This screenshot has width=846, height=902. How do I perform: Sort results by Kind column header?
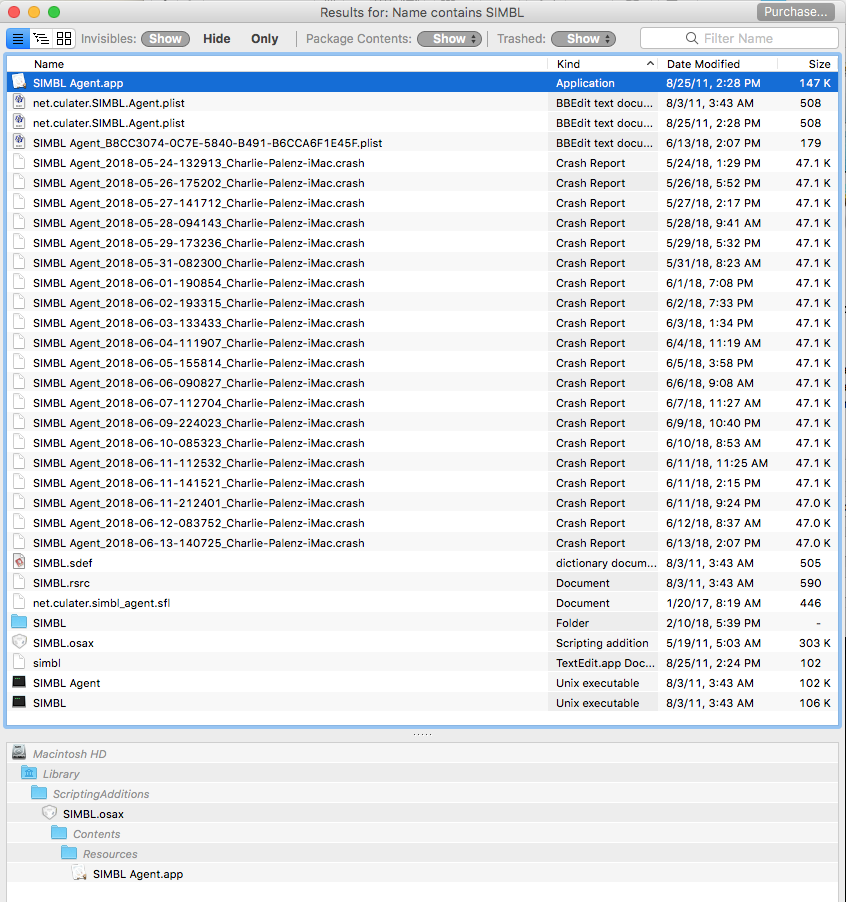(568, 64)
